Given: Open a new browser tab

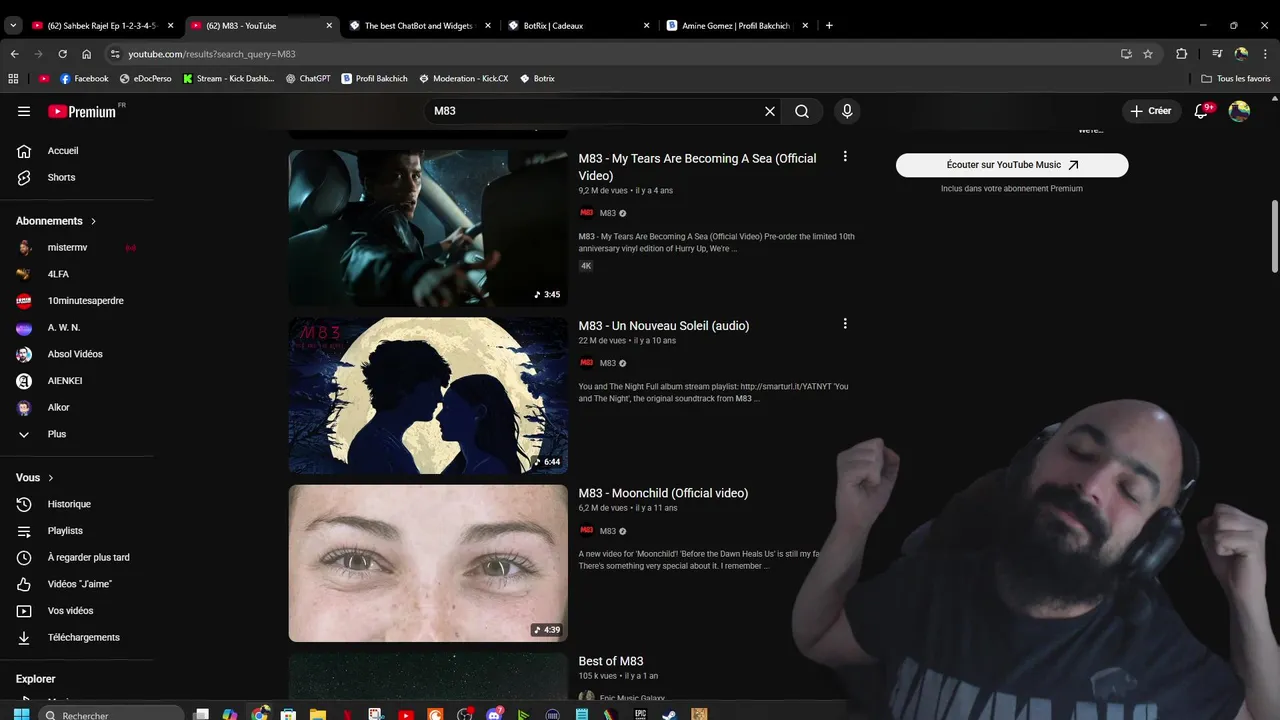Looking at the screenshot, I should pos(829,25).
